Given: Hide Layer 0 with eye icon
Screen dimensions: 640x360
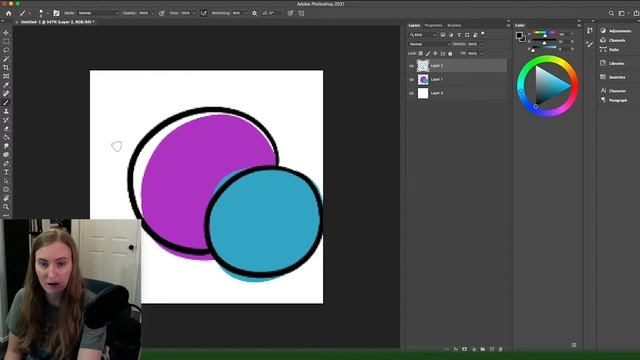Looking at the screenshot, I should tap(411, 93).
